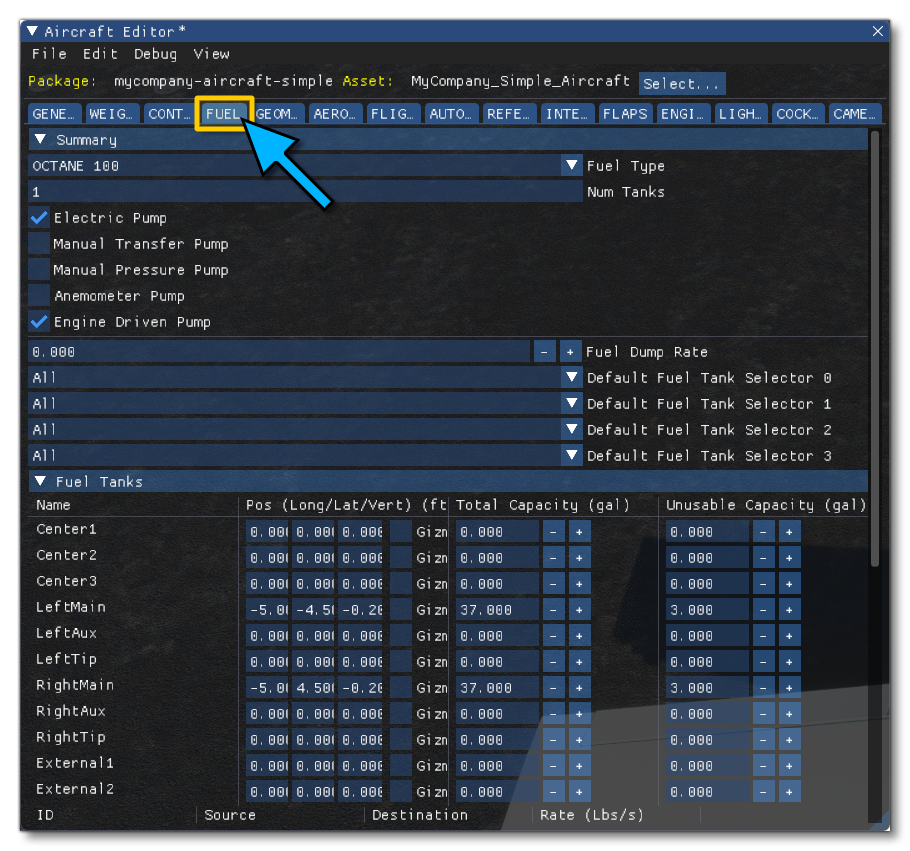Click the Select... asset button

681,82
